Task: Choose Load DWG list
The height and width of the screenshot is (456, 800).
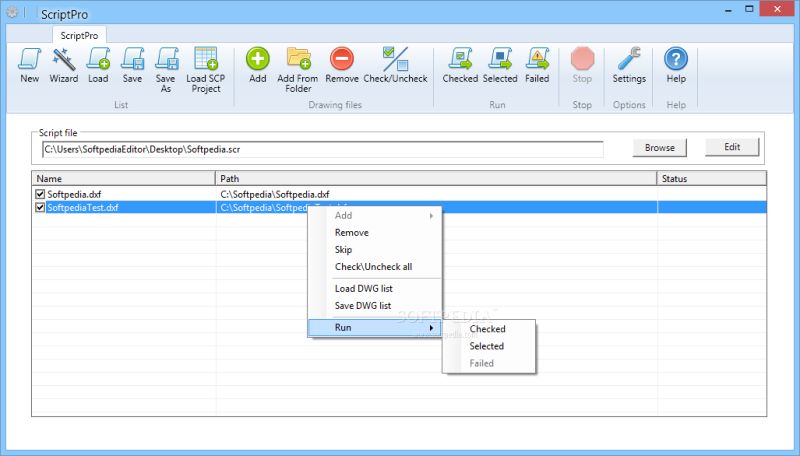Action: [x=375, y=289]
